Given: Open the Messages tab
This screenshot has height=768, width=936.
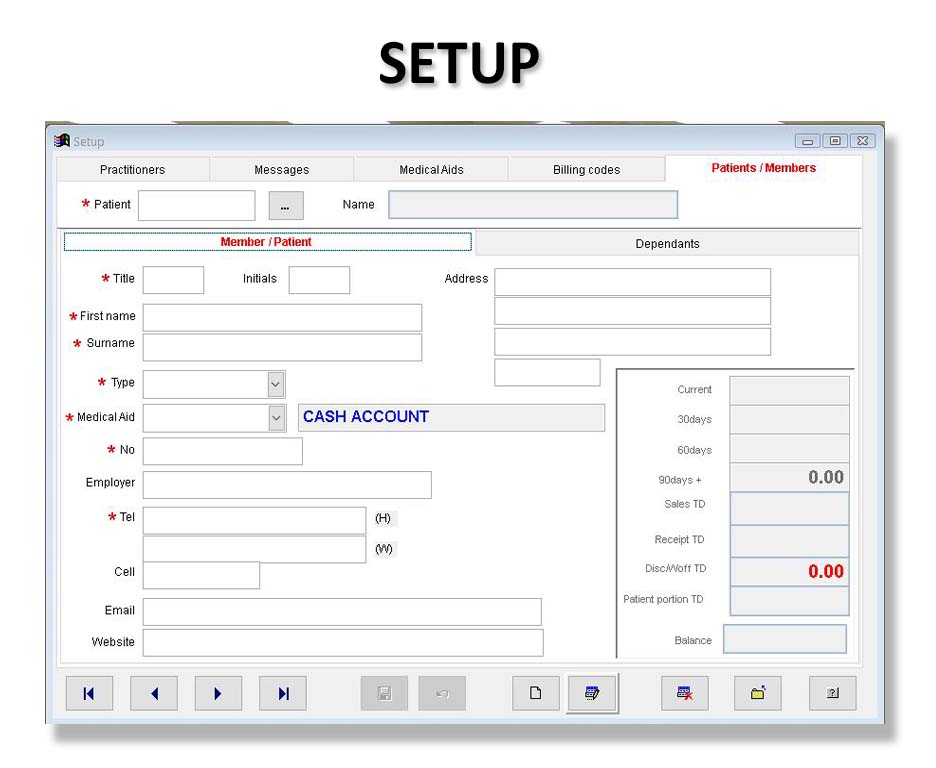Looking at the screenshot, I should tap(281, 170).
